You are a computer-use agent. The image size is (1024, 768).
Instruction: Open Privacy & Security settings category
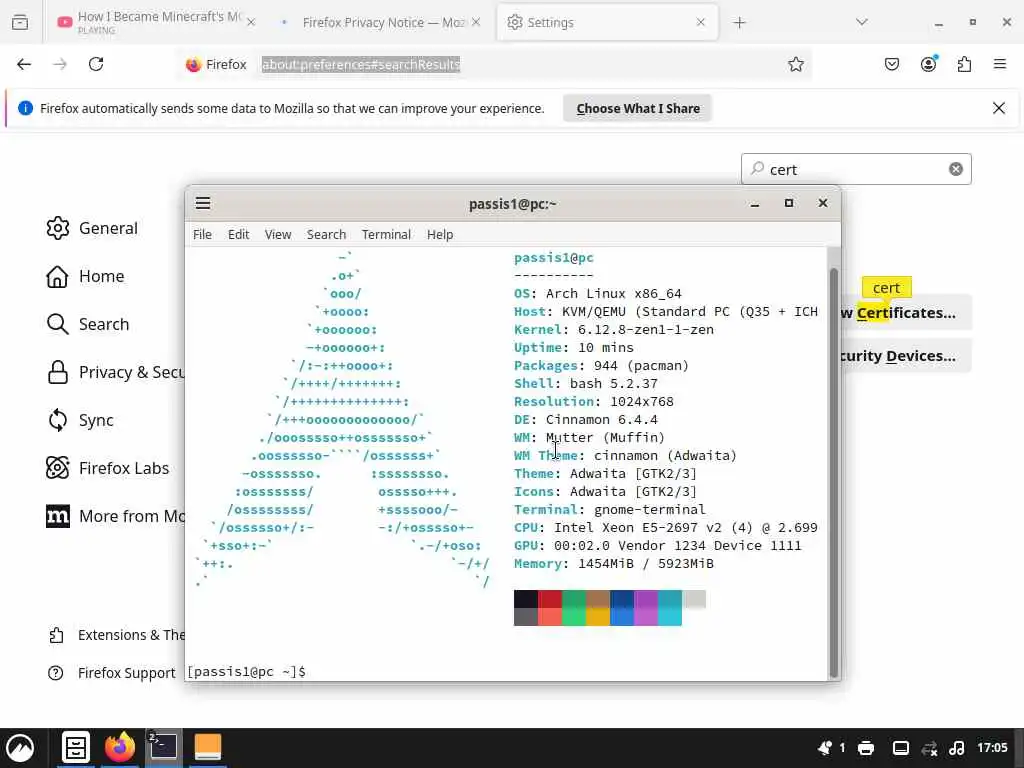pos(115,372)
